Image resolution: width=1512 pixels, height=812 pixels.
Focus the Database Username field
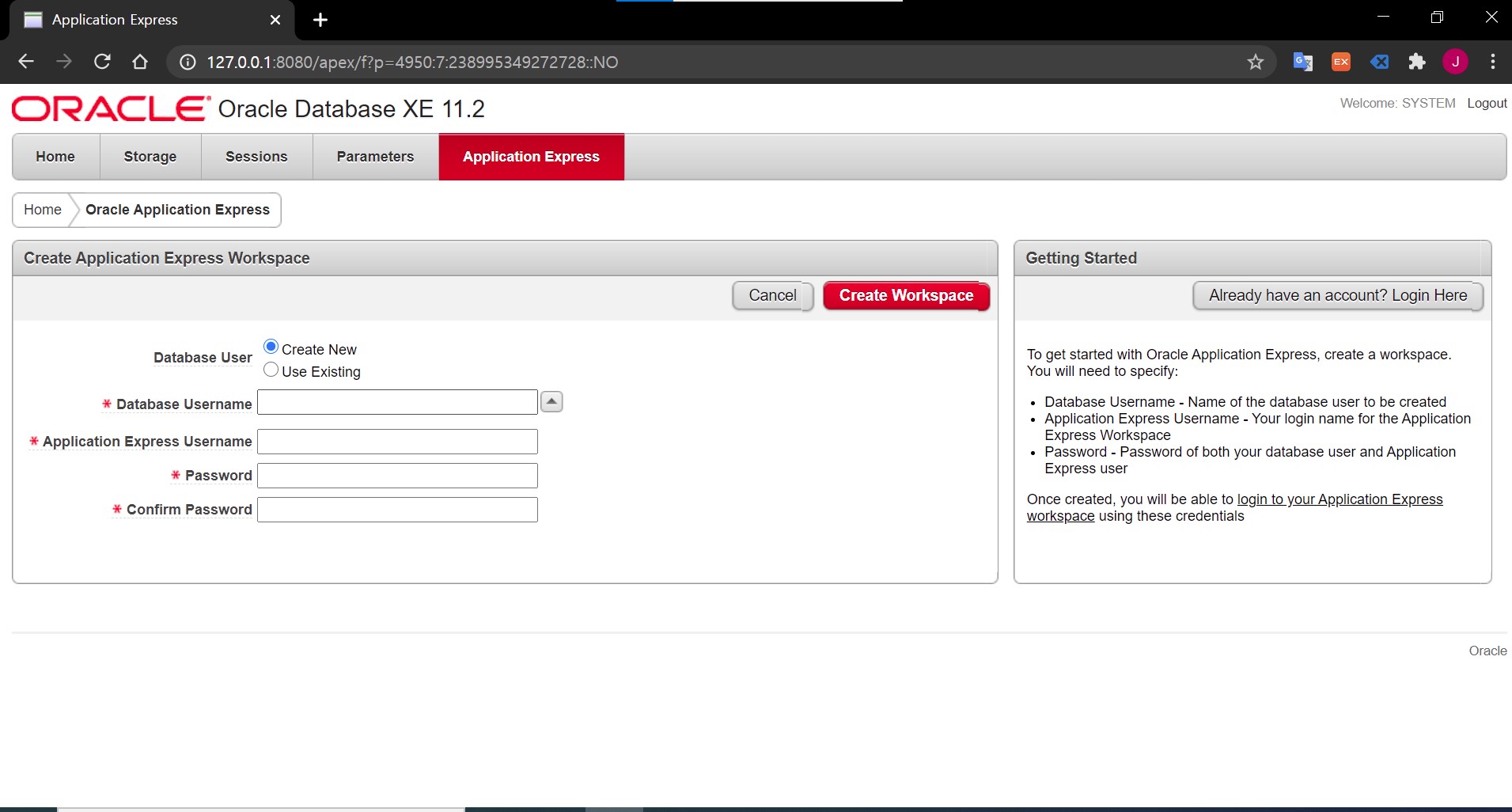(x=397, y=402)
